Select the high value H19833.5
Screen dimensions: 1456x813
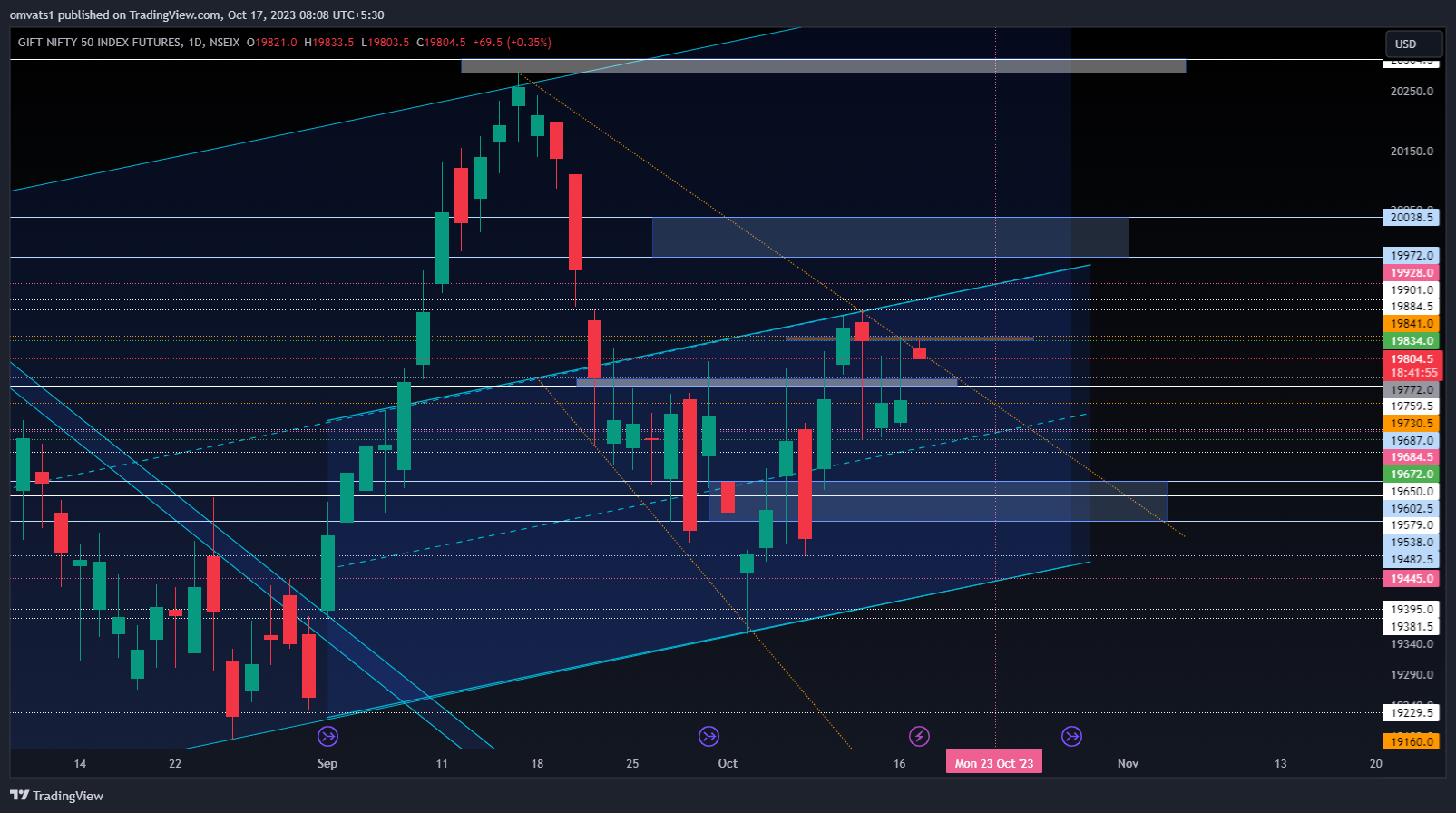pos(329,43)
